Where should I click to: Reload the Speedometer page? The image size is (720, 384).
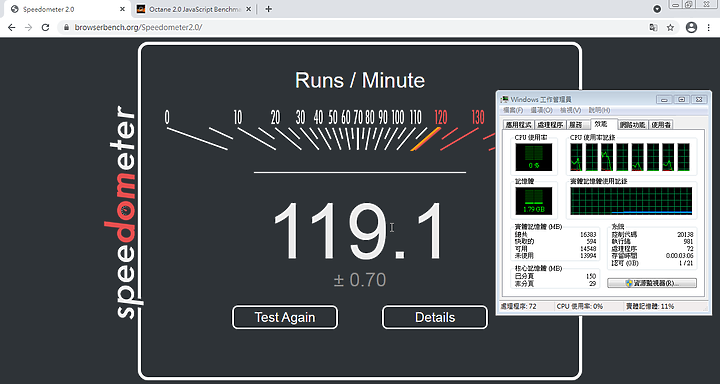coord(45,28)
